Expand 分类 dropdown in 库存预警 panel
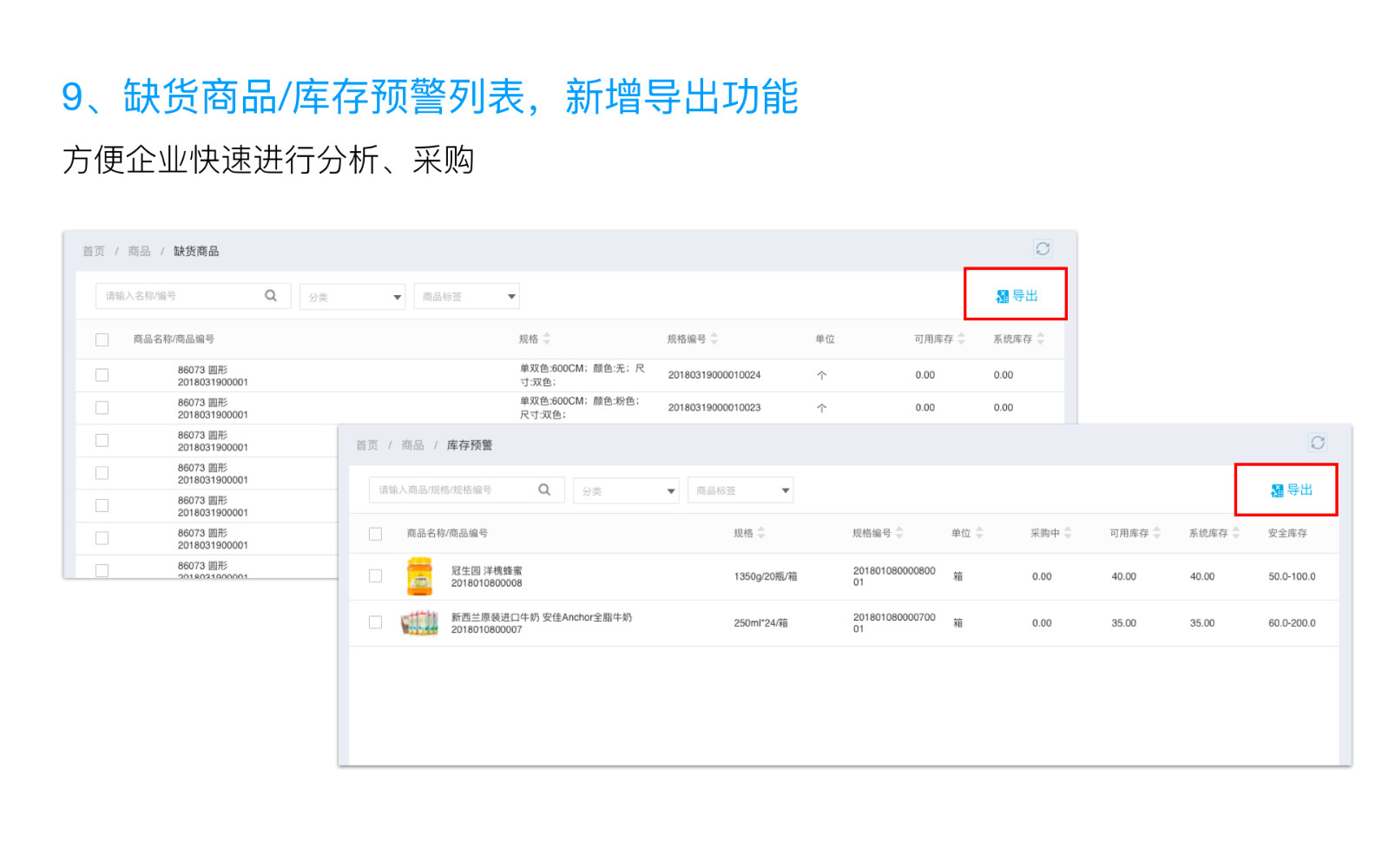 point(626,490)
